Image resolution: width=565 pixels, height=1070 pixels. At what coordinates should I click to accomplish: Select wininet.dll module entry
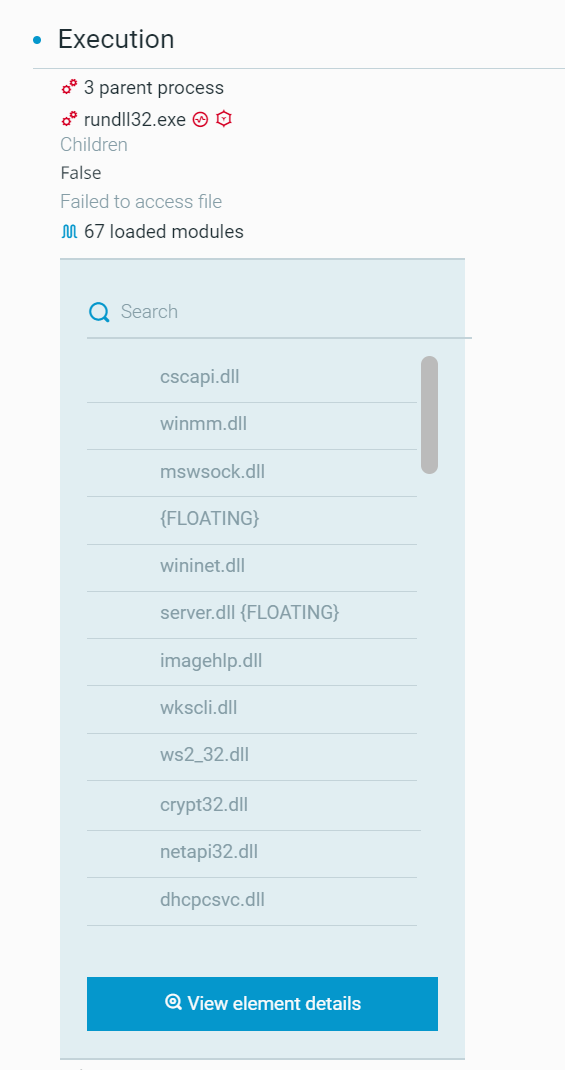click(252, 567)
